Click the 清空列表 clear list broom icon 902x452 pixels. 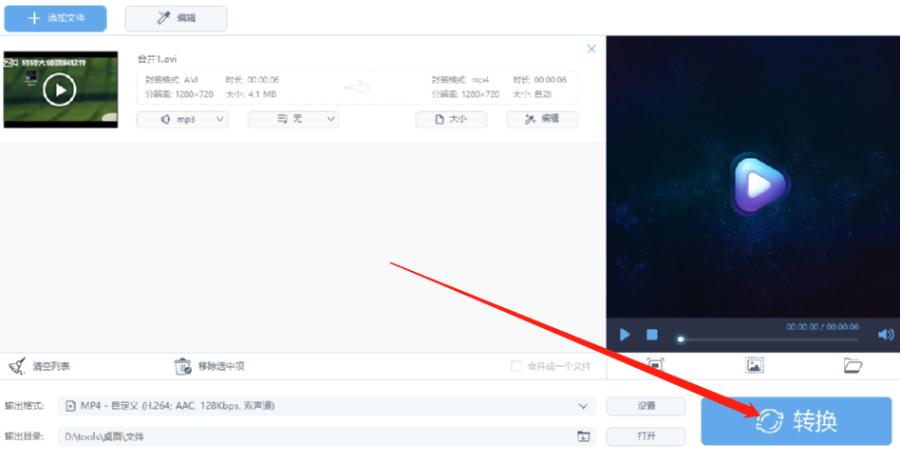tap(17, 366)
